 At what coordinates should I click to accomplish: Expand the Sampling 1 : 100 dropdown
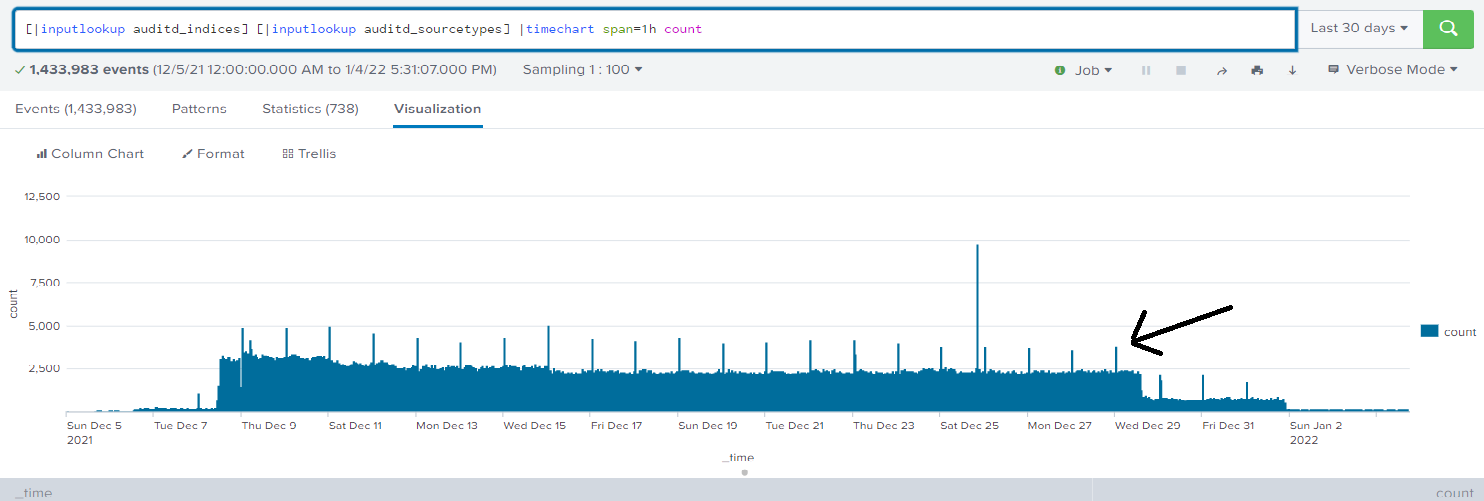click(x=582, y=70)
